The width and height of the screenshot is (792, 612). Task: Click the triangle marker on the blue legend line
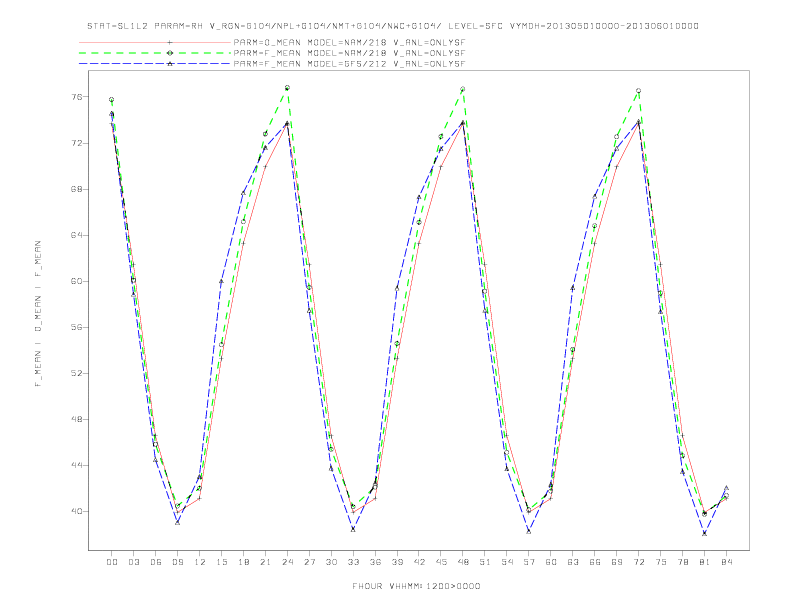[170, 64]
